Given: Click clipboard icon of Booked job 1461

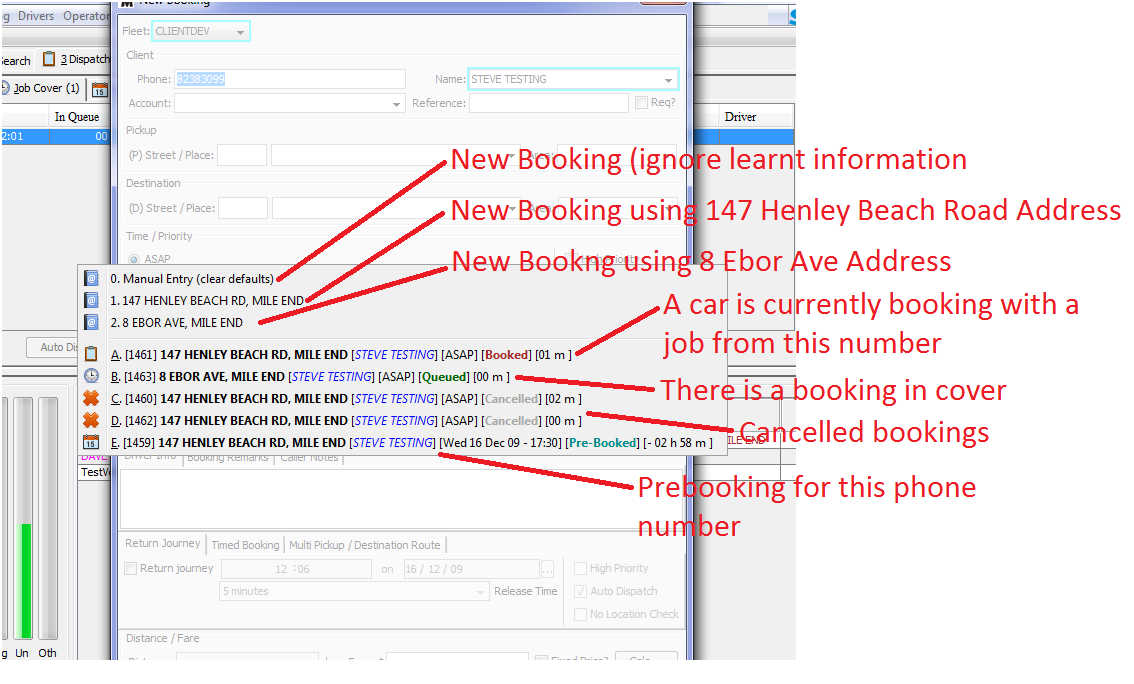Looking at the screenshot, I should [x=91, y=354].
